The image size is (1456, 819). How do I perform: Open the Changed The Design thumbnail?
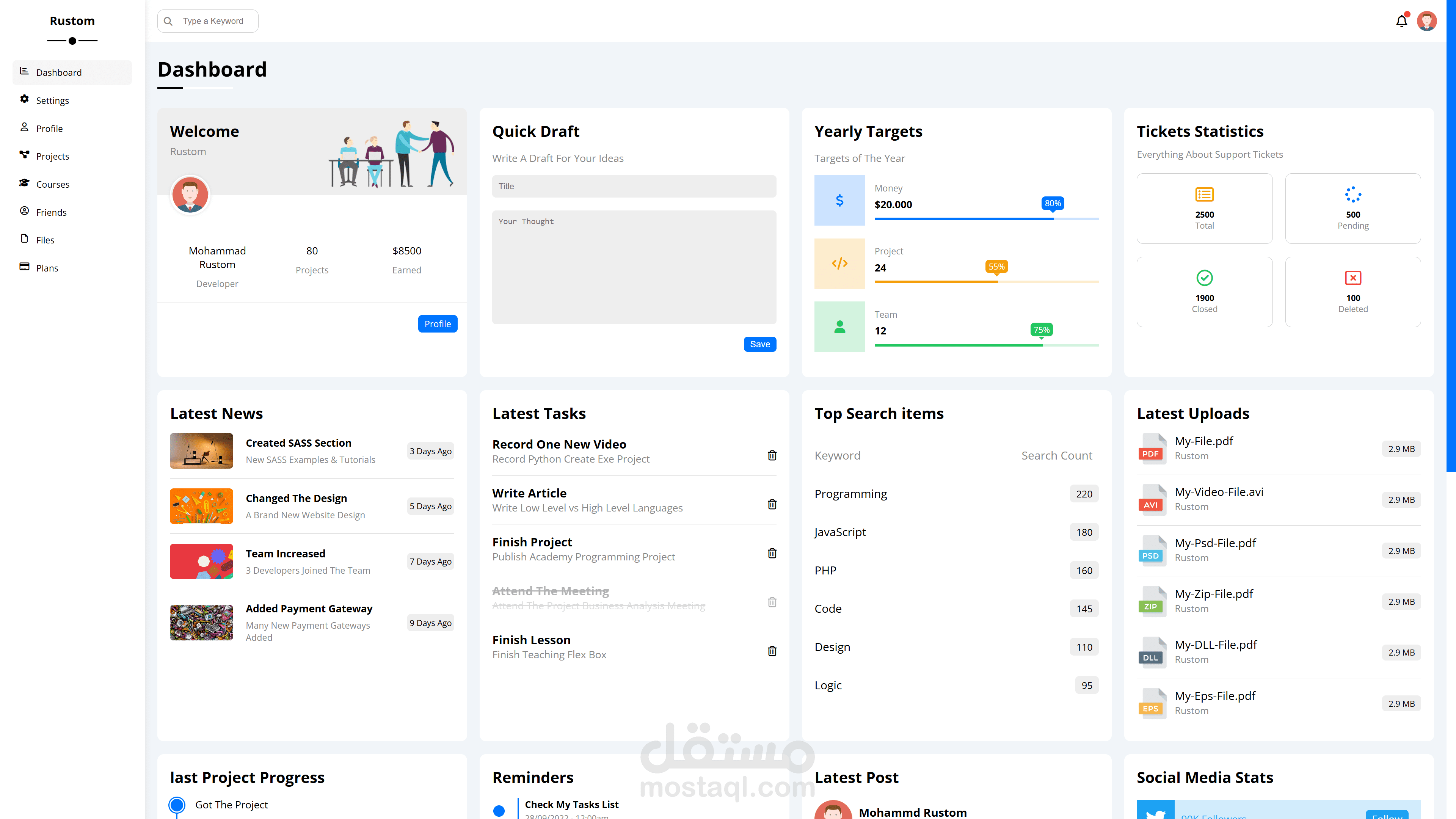201,506
